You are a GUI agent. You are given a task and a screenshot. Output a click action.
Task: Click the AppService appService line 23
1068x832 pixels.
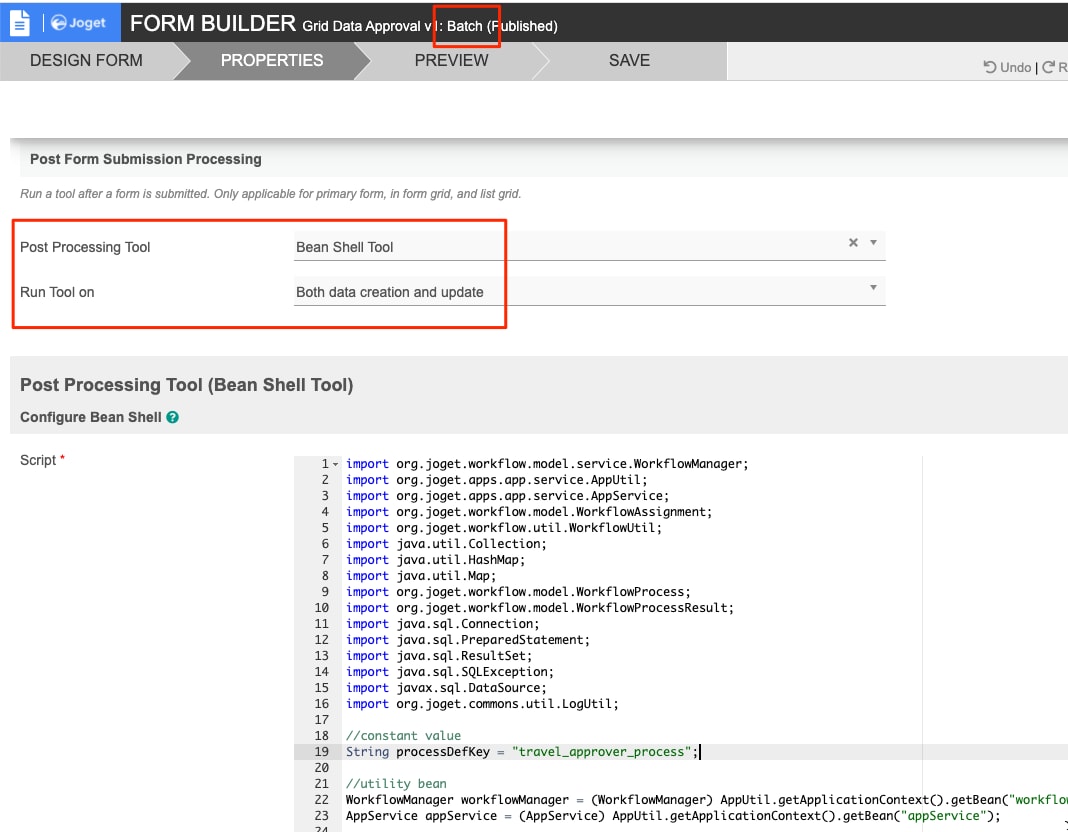[673, 816]
